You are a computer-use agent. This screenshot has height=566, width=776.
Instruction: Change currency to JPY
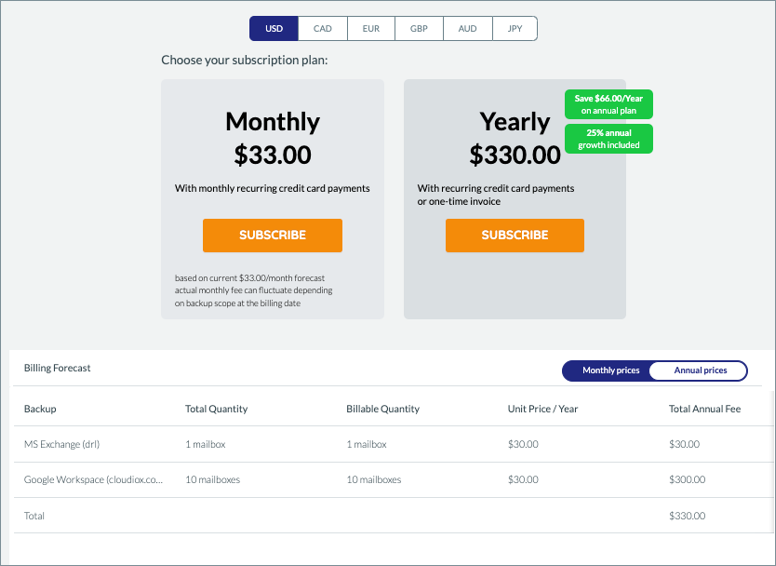[x=515, y=29]
